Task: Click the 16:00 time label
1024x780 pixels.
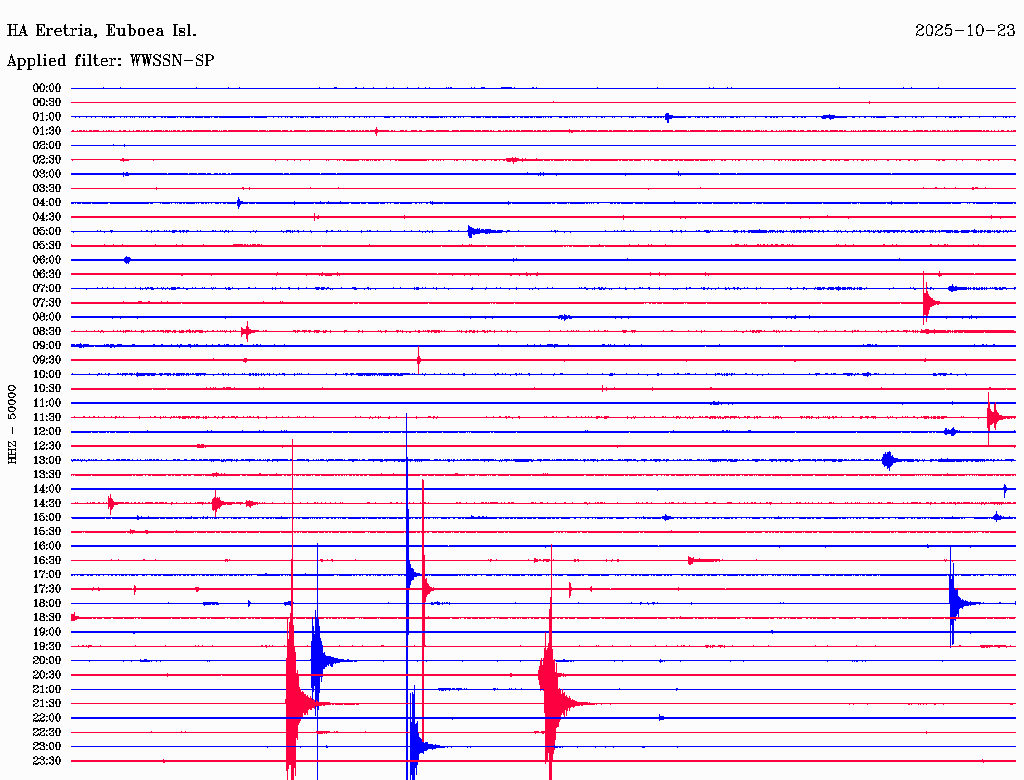Action: [x=47, y=546]
